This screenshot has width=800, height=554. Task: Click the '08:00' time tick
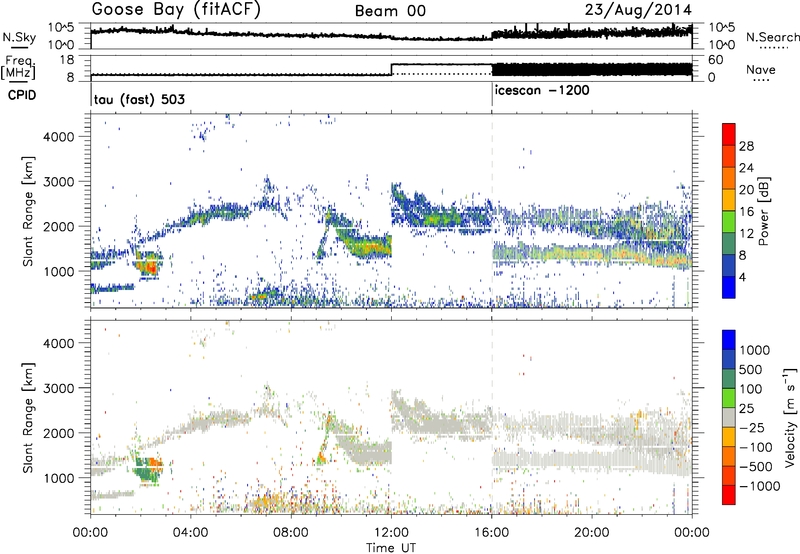pos(291,533)
